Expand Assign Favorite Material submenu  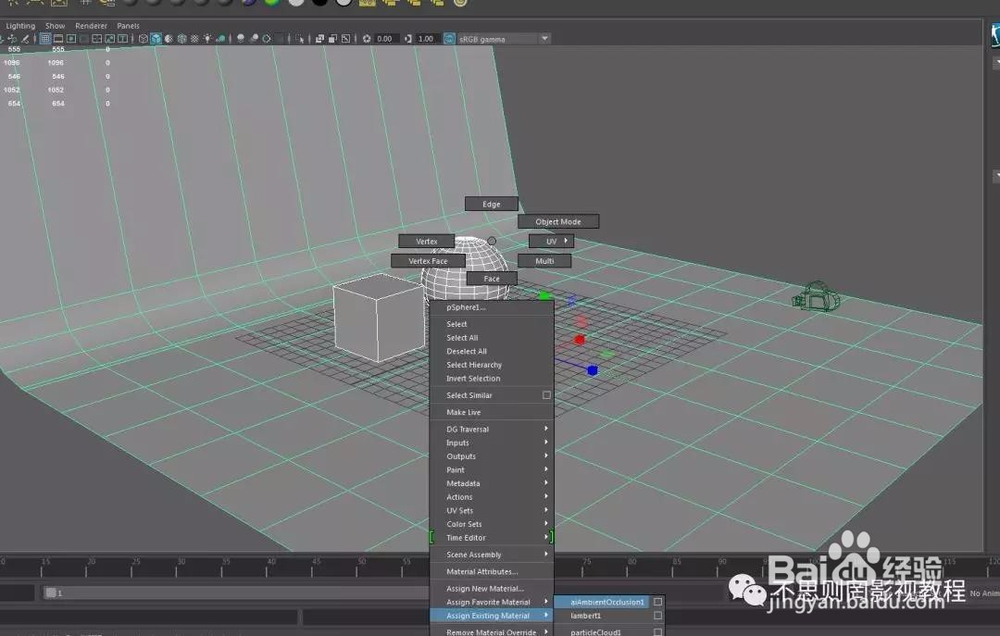(x=491, y=602)
